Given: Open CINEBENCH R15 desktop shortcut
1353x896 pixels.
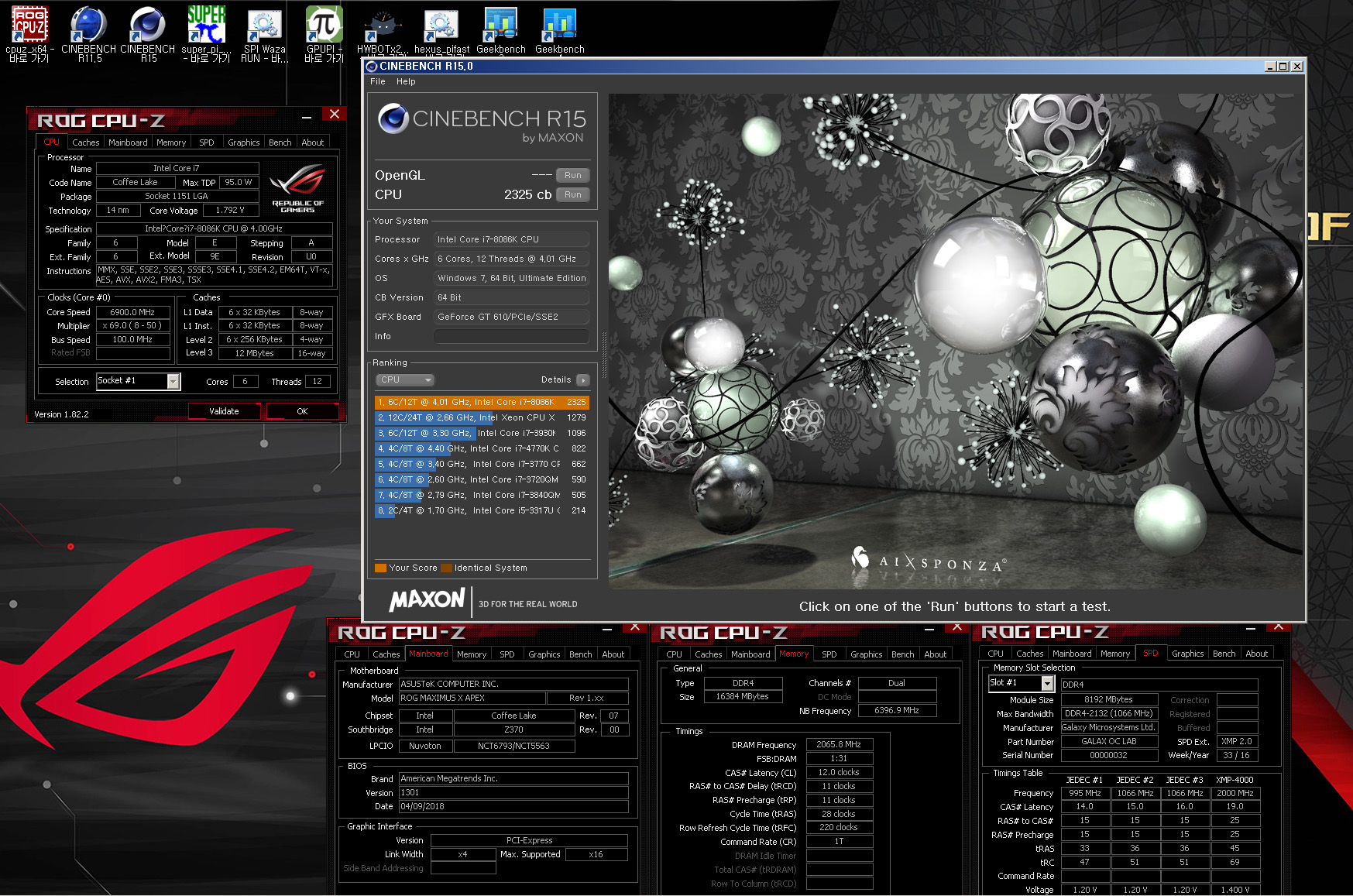Looking at the screenshot, I should coord(147,33).
